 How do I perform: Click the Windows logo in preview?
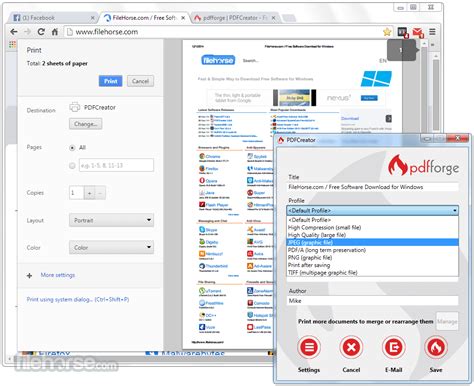[x=376, y=79]
